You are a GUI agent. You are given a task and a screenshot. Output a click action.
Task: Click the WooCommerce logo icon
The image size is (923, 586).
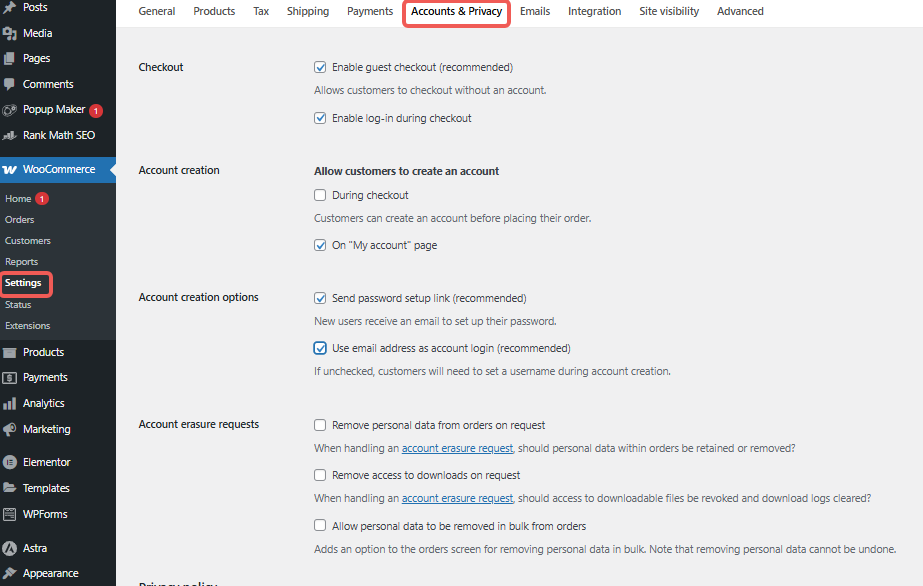pyautogui.click(x=10, y=170)
